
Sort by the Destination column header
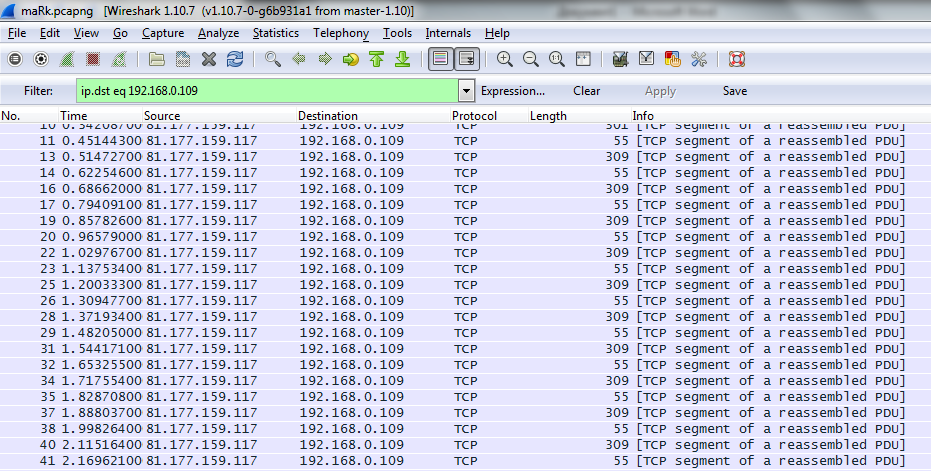tap(373, 116)
